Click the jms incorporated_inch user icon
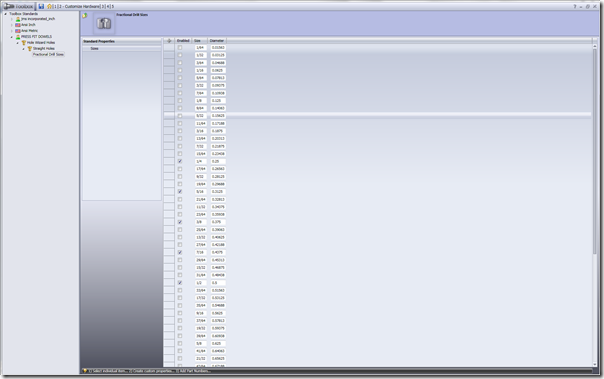The image size is (604, 379). click(18, 19)
